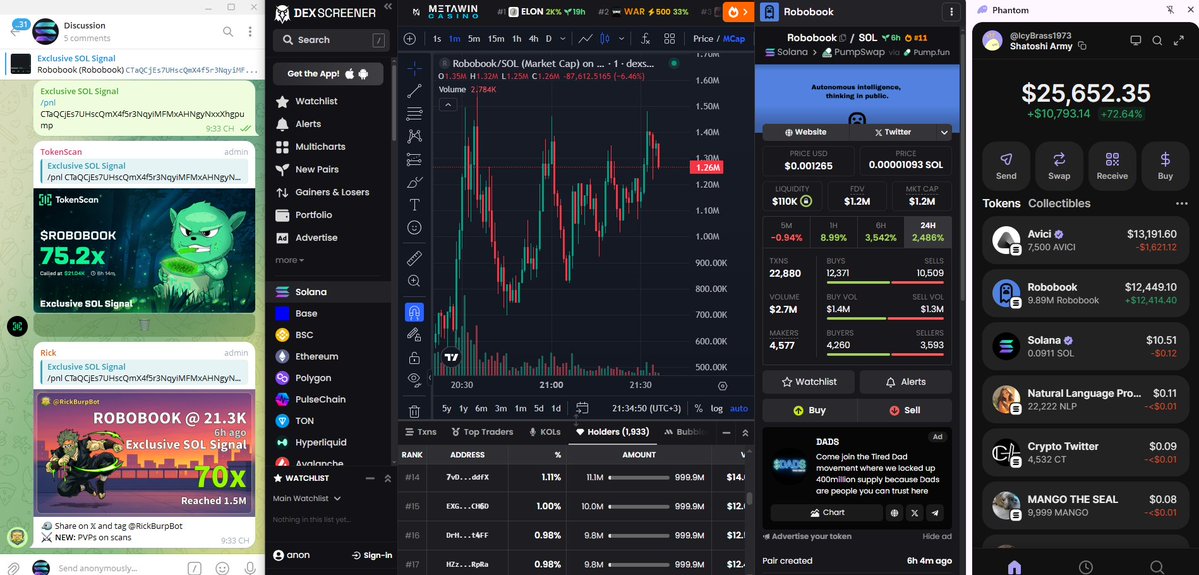Toggle the log scale on chart

pyautogui.click(x=716, y=408)
